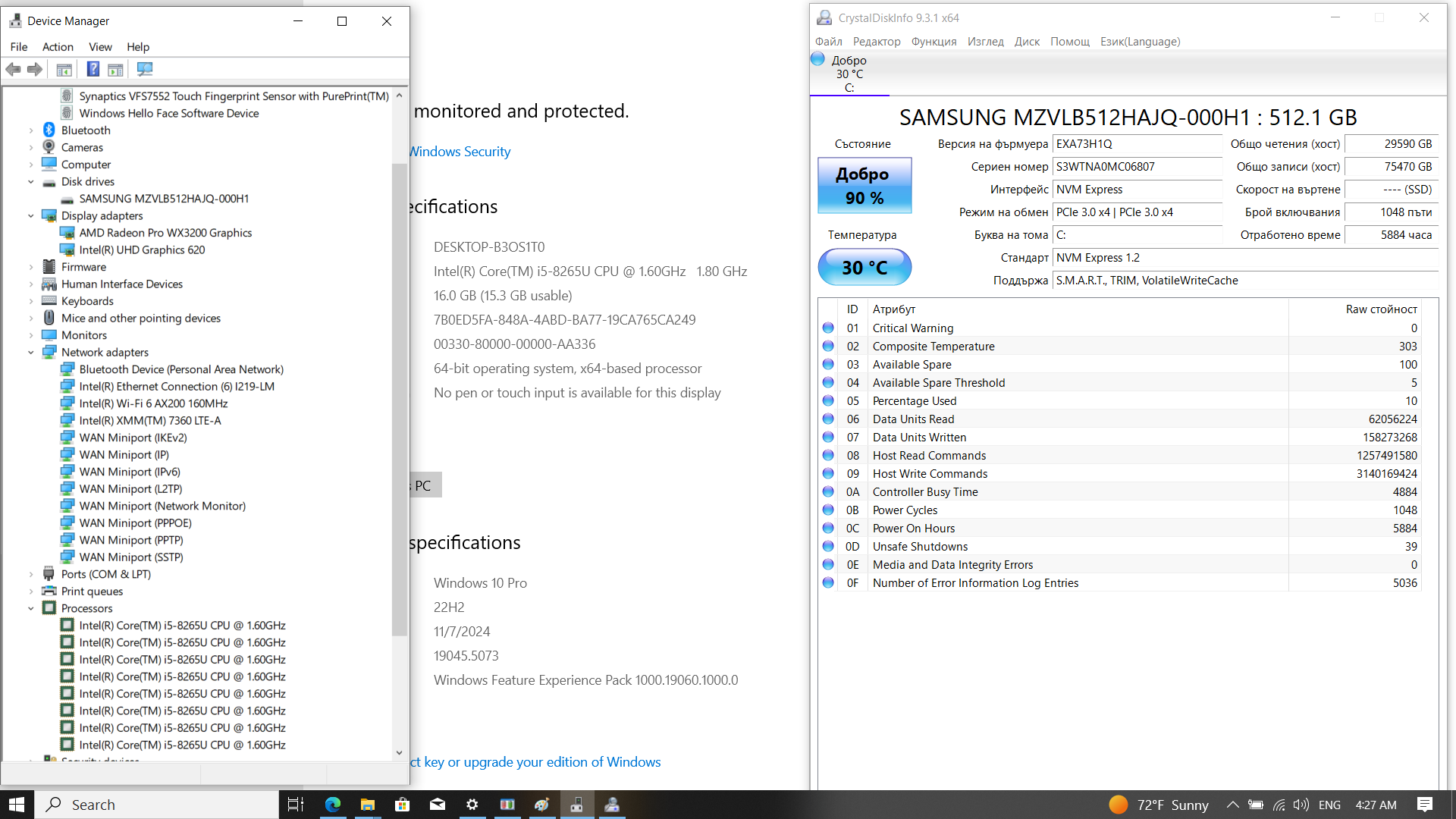
Task: Select the Power On Hours attribute row
Action: pos(1119,528)
